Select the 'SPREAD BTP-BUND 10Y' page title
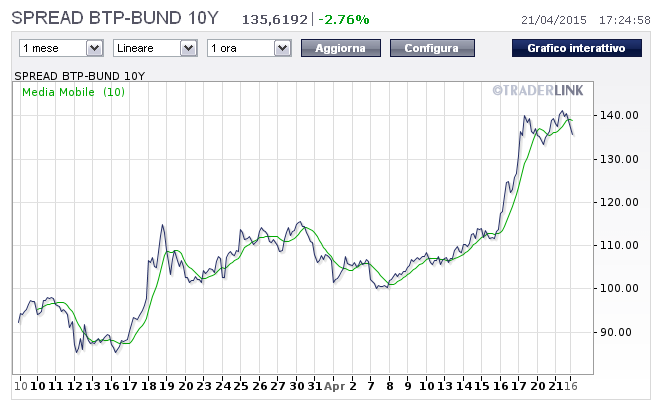Image resolution: width=656 pixels, height=405 pixels. point(115,18)
